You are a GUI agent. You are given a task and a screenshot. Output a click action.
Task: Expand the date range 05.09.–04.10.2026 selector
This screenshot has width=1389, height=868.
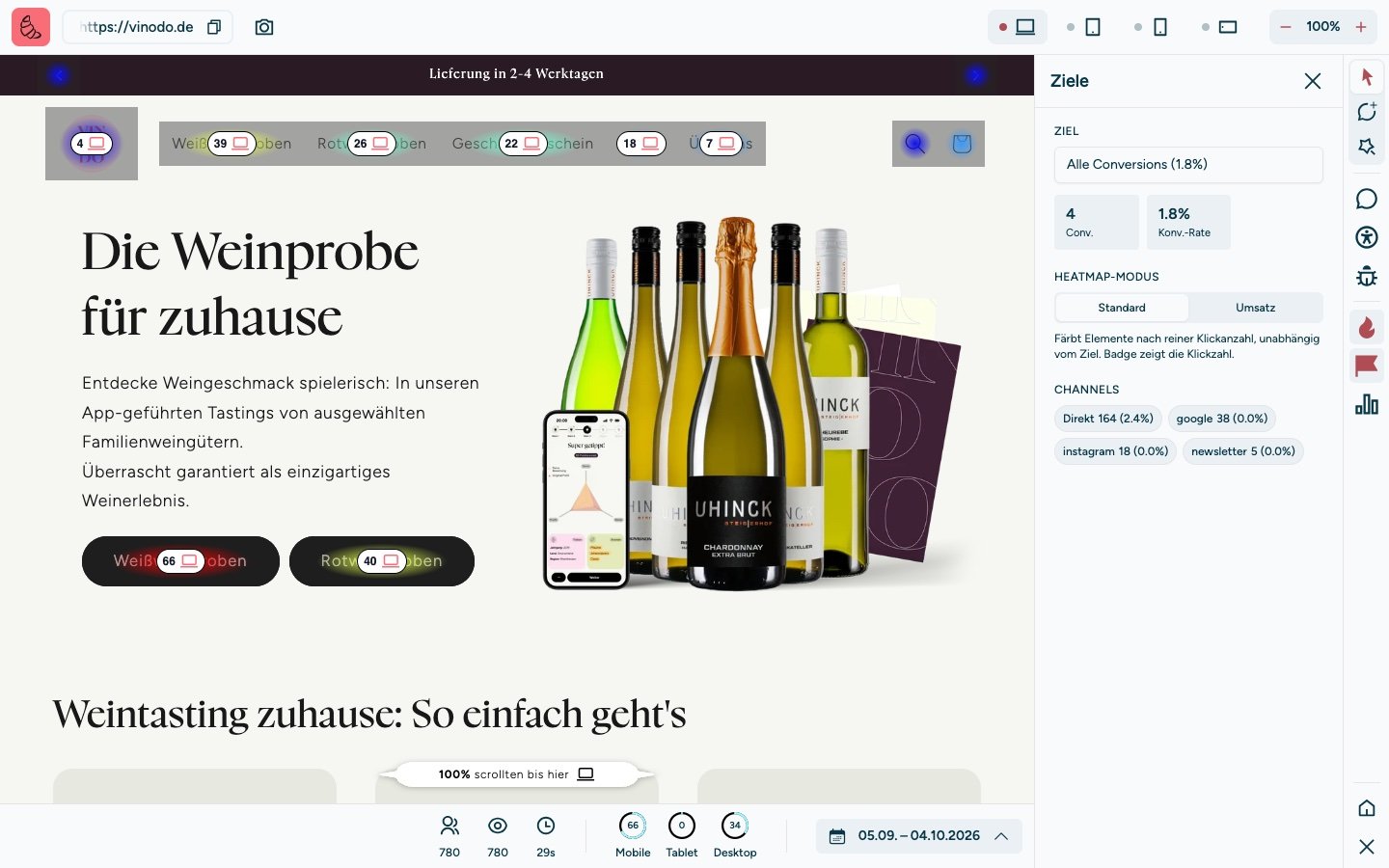tap(919, 836)
